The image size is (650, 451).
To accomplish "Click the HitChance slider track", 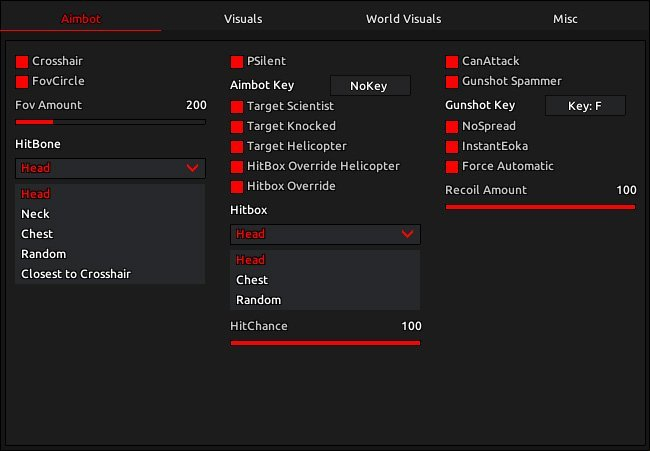I will 325,343.
